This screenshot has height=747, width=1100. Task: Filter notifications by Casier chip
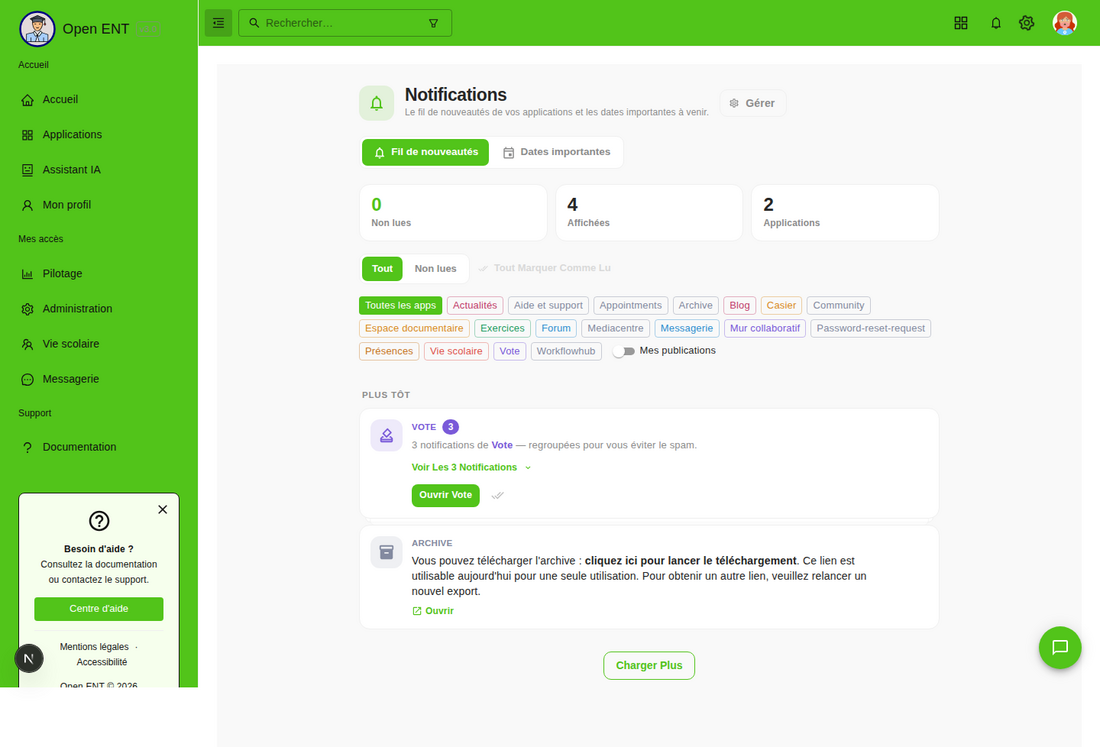pyautogui.click(x=781, y=305)
